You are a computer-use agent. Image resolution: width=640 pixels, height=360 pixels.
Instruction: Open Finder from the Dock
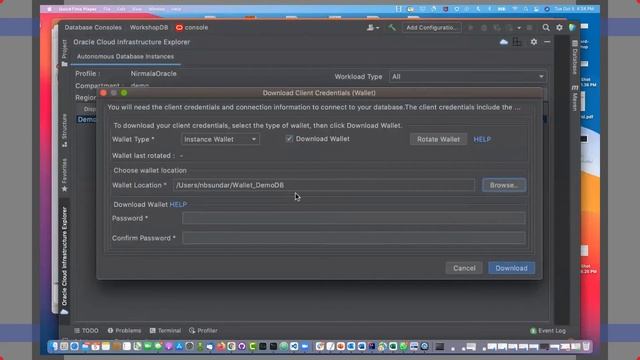click(54, 347)
